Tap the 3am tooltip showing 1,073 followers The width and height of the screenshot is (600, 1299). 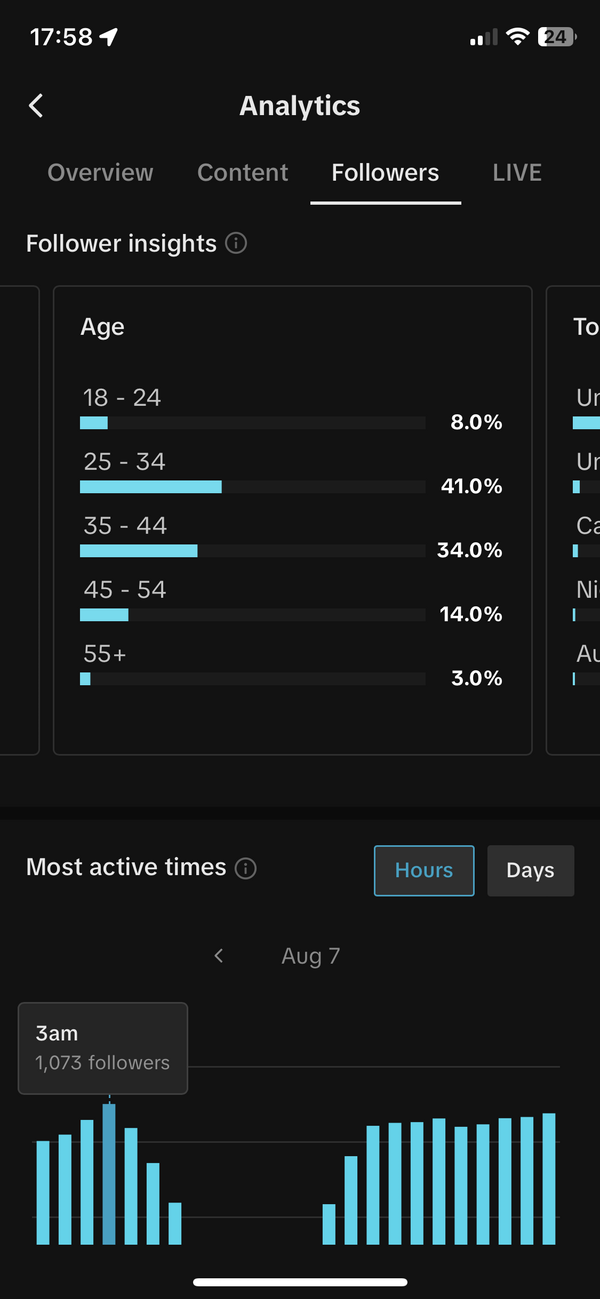(102, 1048)
